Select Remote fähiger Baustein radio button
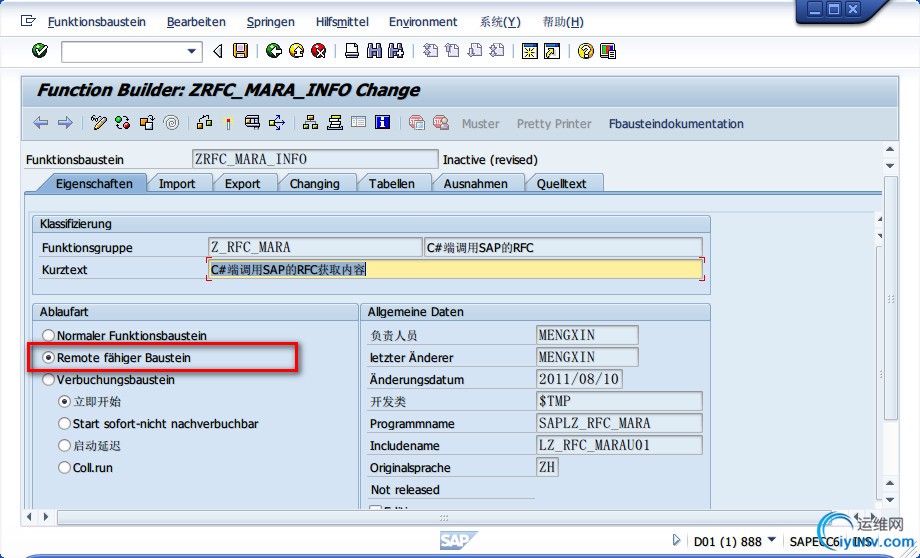The height and width of the screenshot is (558, 920). 48,357
